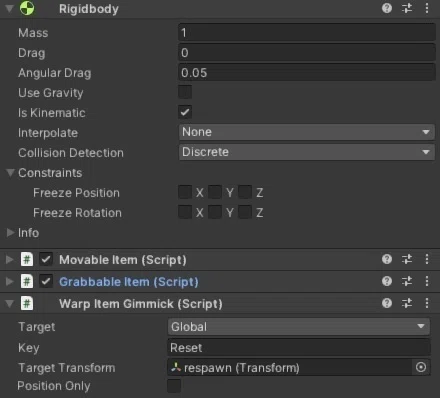Viewport: 440px width, 398px height.
Task: Open the Collision Detection Discrete dropdown
Action: (x=307, y=152)
